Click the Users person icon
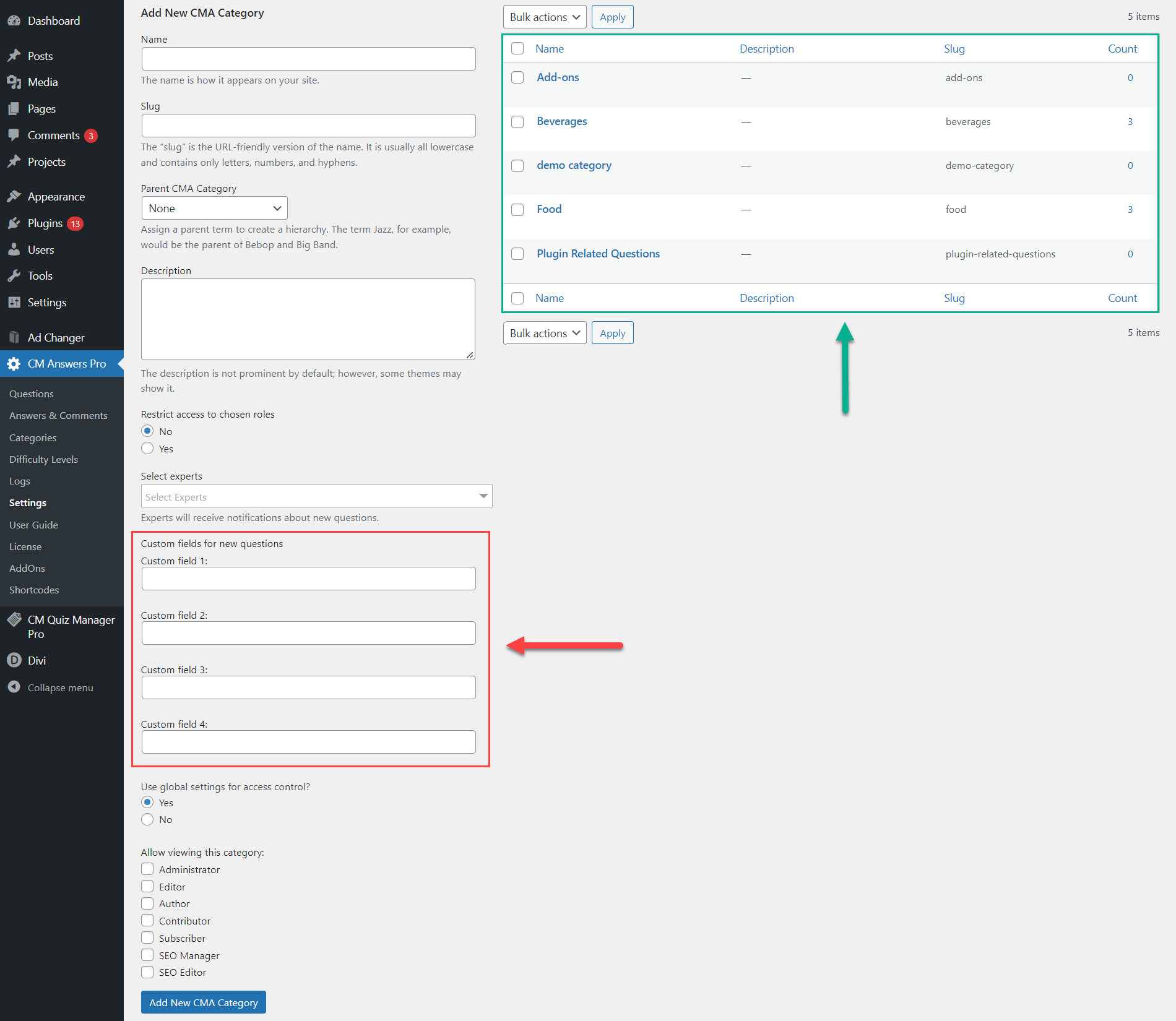 (x=14, y=249)
